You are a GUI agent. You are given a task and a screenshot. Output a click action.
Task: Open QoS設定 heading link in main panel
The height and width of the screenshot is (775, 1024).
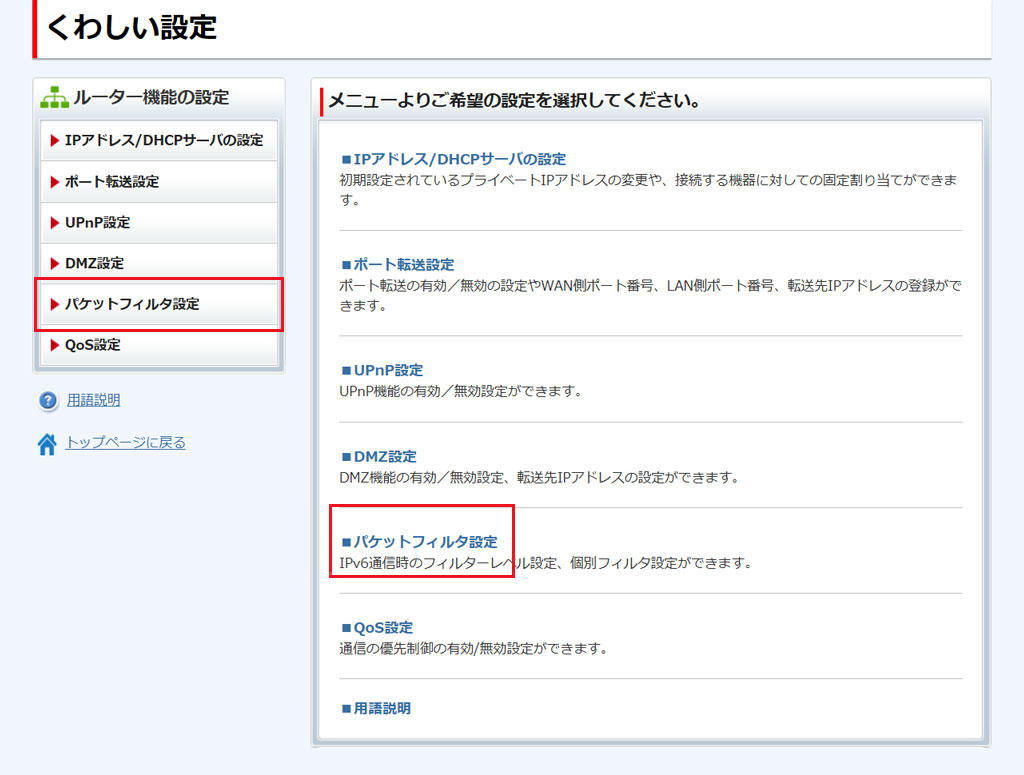[383, 628]
